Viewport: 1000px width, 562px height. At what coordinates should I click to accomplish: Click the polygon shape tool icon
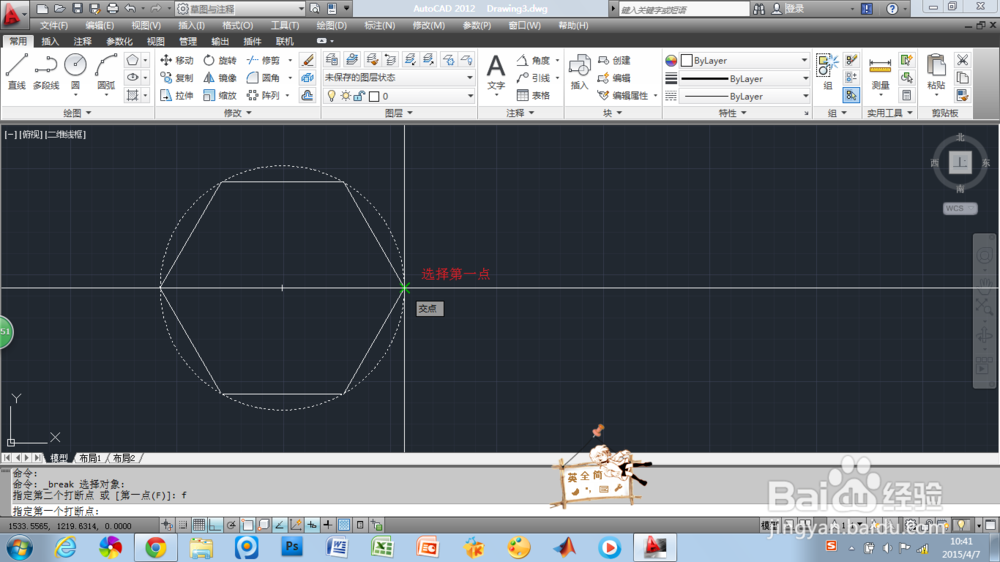(x=132, y=60)
